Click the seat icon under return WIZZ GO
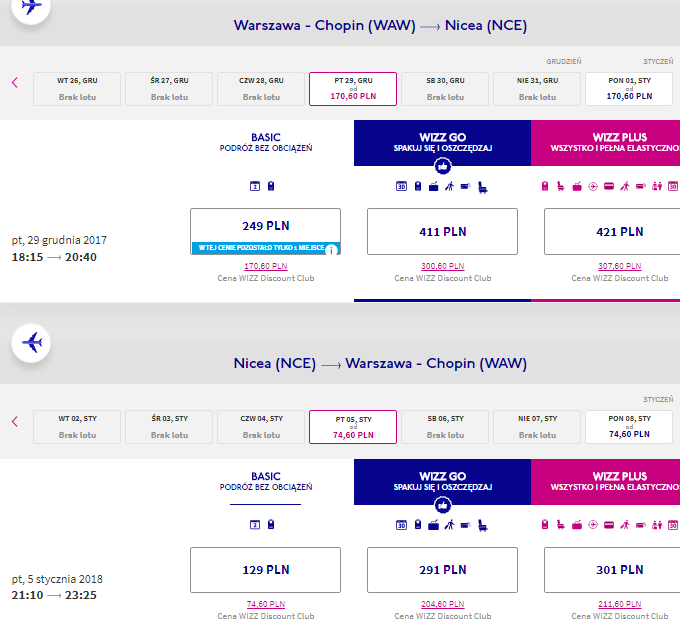 click(482, 526)
